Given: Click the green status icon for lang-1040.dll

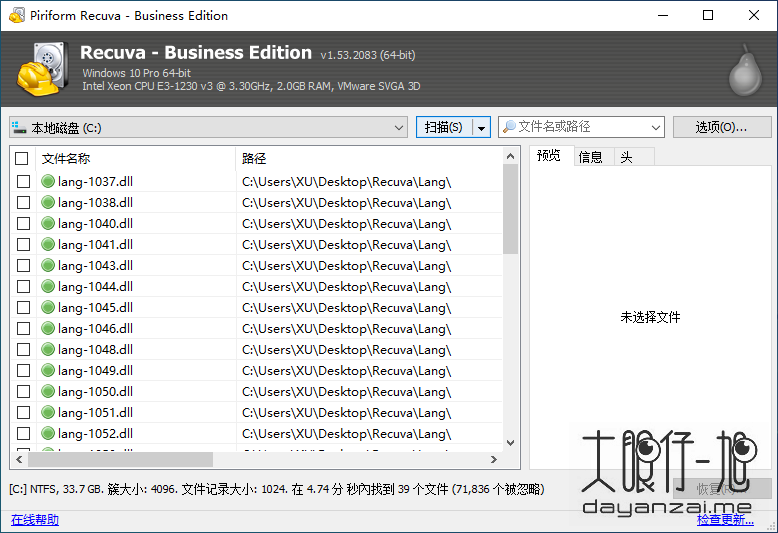Looking at the screenshot, I should [48, 223].
